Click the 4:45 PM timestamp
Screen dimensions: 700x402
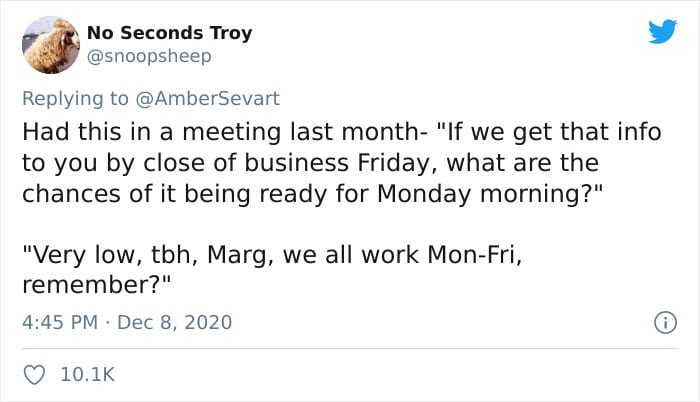coord(58,322)
